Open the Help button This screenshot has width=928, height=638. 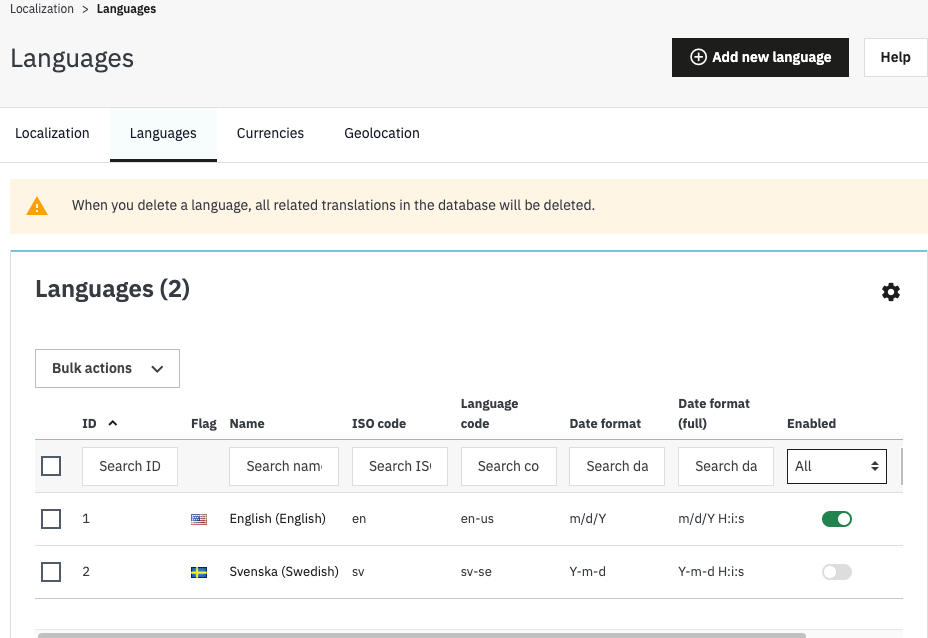[895, 57]
